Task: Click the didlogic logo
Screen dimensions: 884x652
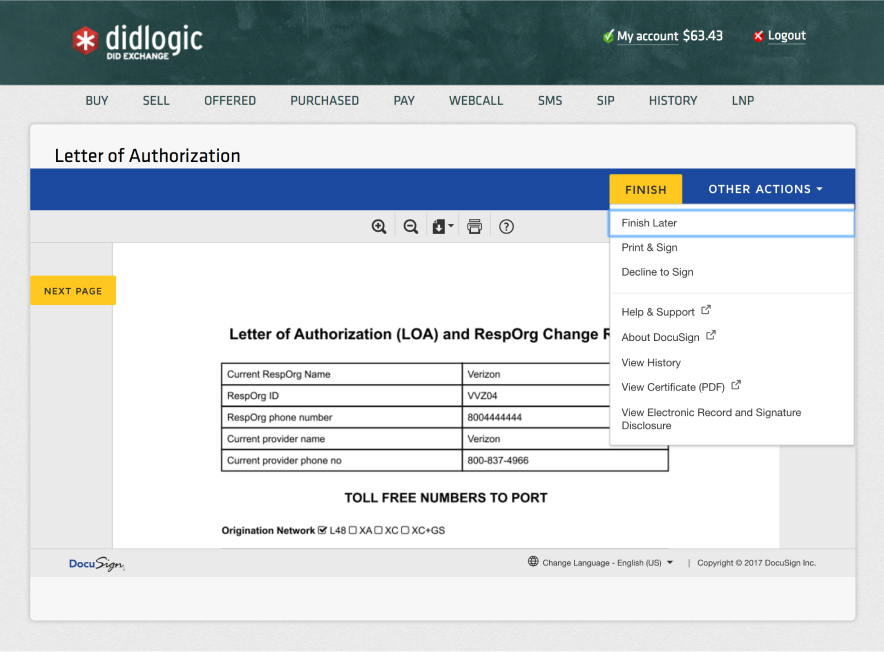Action: tap(137, 41)
